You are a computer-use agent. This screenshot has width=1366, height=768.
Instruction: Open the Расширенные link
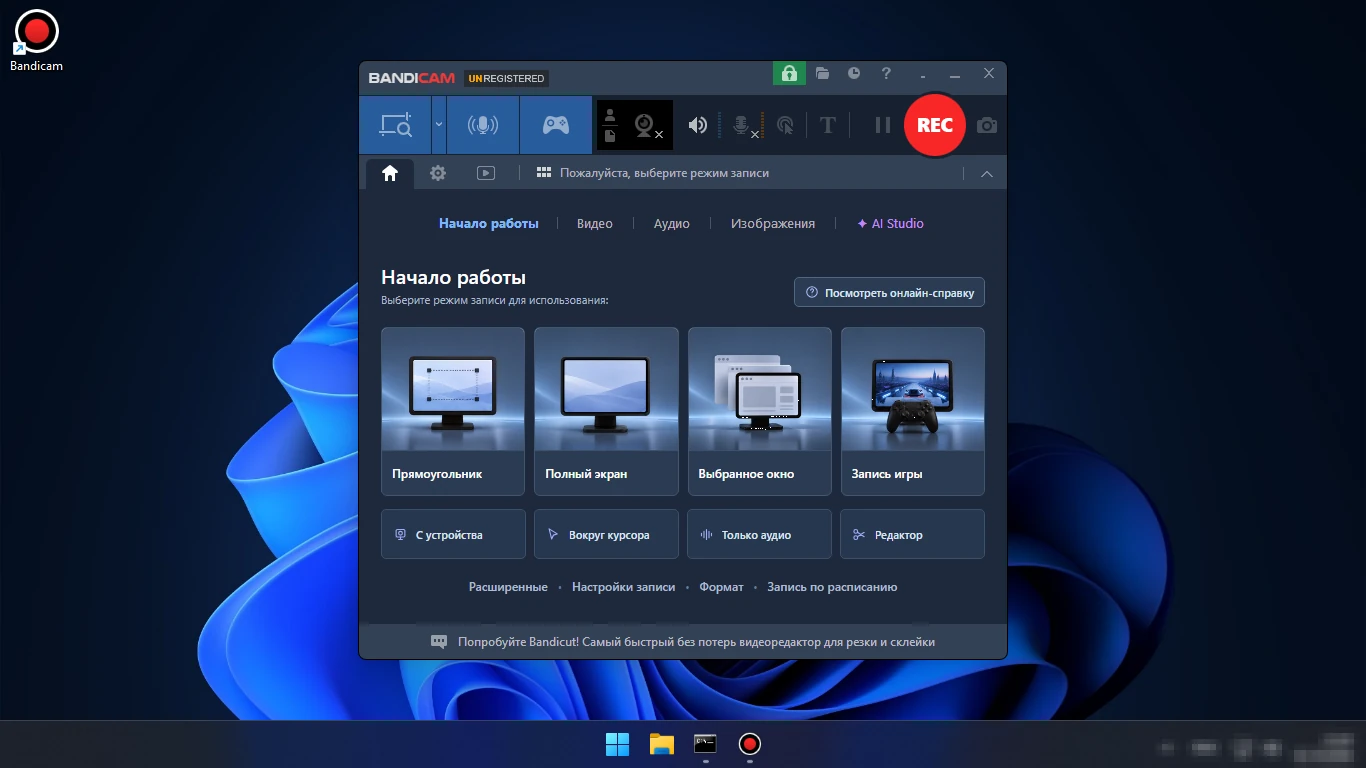point(508,587)
